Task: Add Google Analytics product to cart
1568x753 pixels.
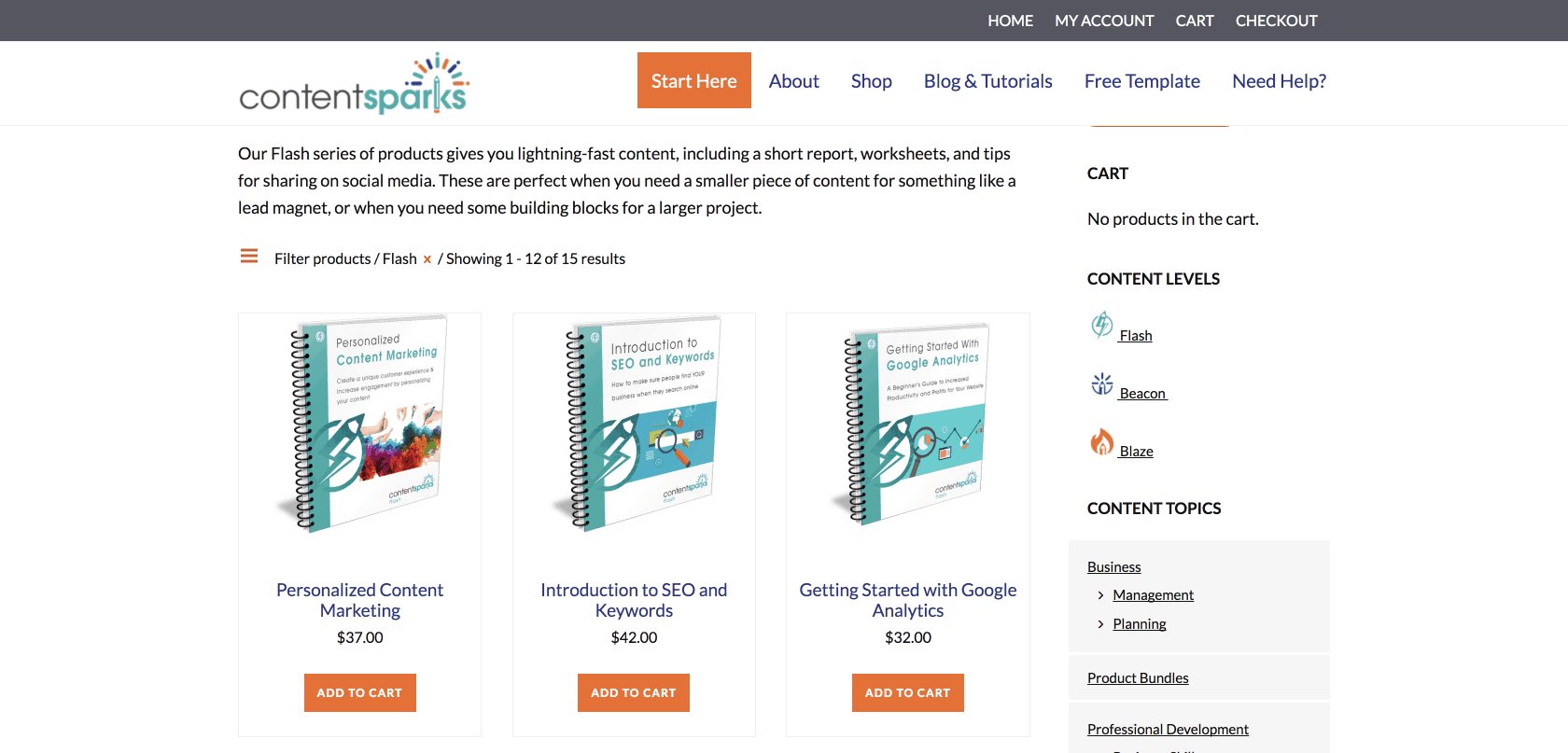Action: [x=907, y=692]
